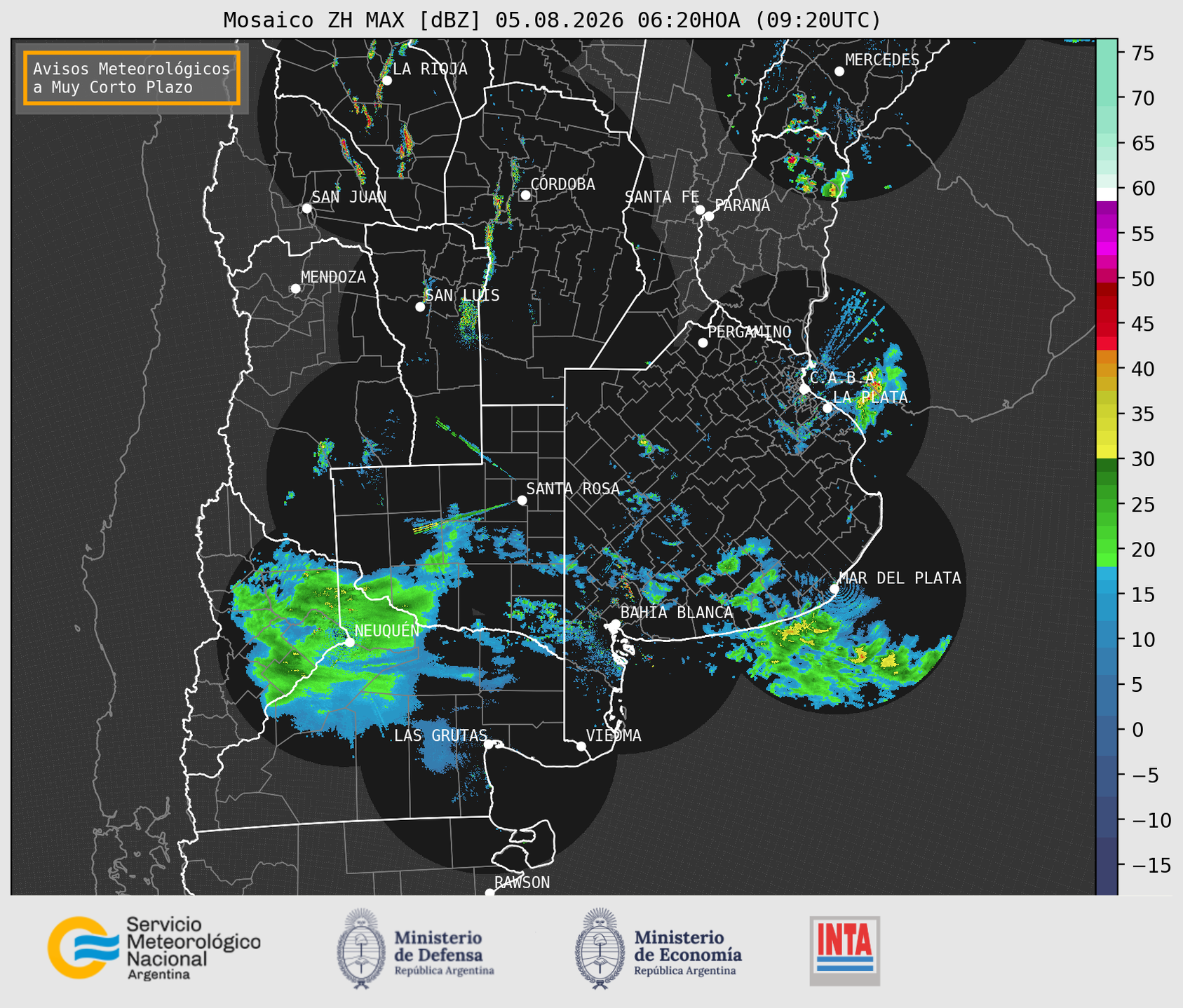Viewport: 1183px width, 1008px height.
Task: Select the Neuquén city marker dot
Action: 350,642
